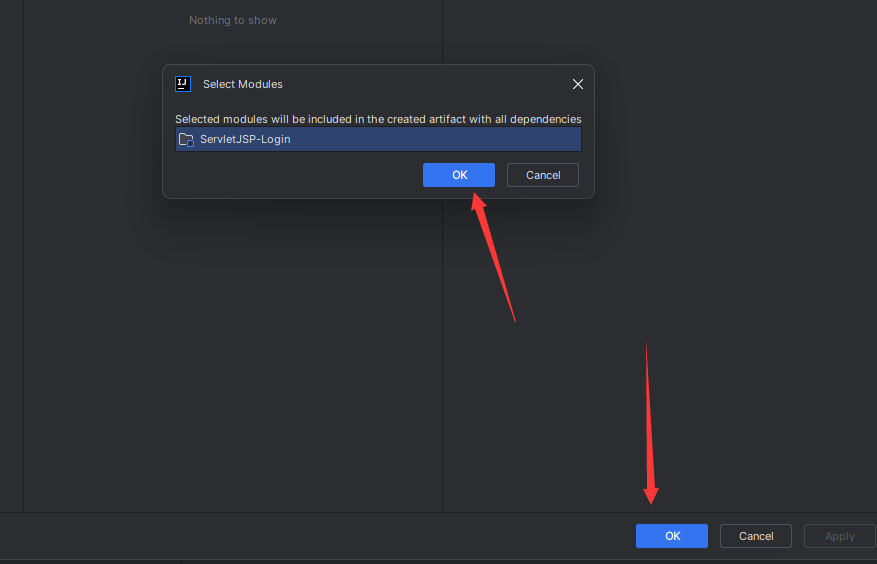This screenshot has width=877, height=564.
Task: Click the divider right of the "Nothing to show" panel
Action: pos(442,350)
